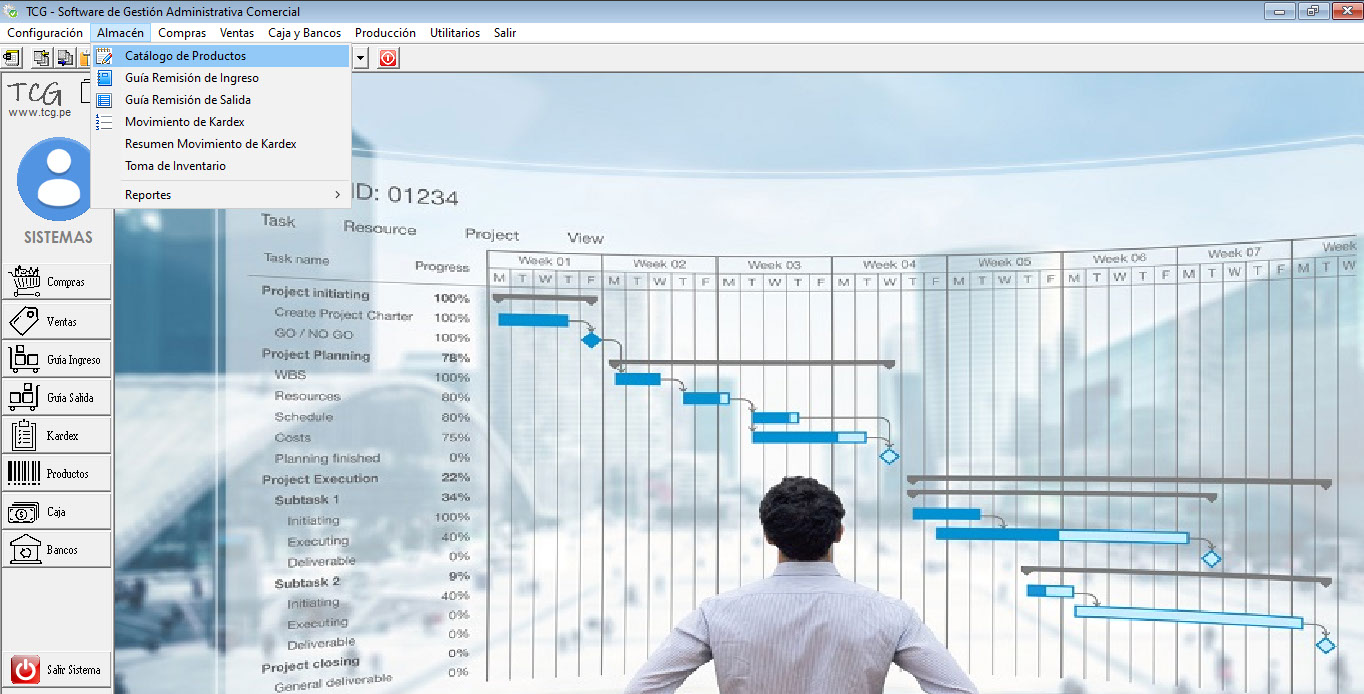Click the Toma de Inventario option

click(x=175, y=166)
